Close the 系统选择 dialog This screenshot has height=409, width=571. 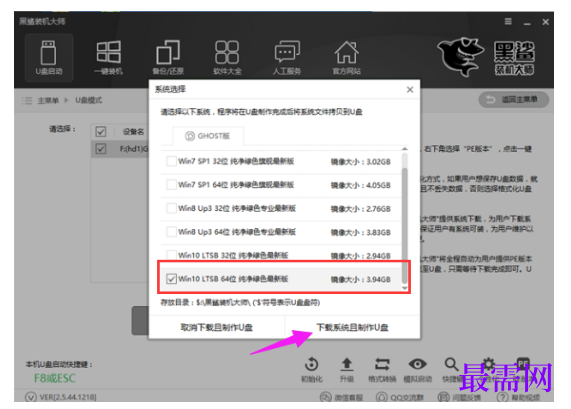point(410,90)
